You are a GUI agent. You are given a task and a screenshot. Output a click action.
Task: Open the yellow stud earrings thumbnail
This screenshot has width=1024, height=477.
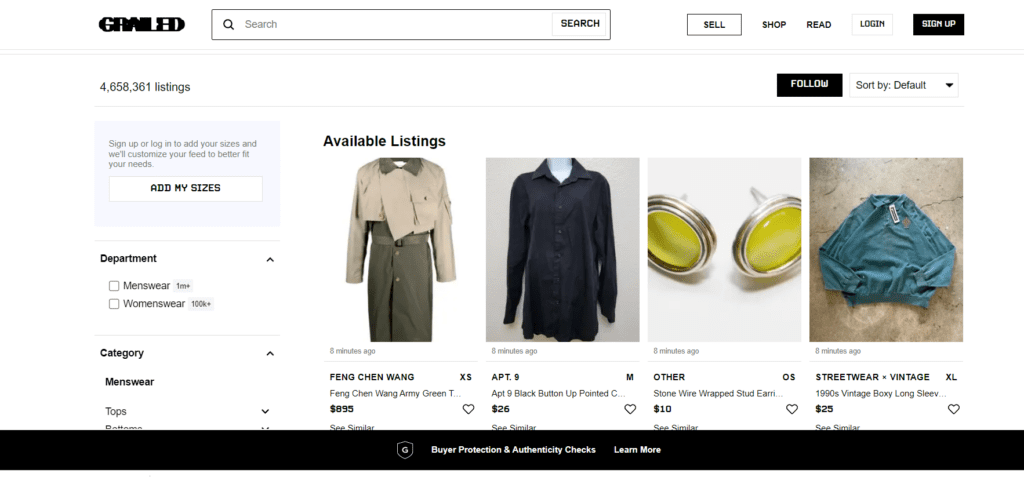pyautogui.click(x=724, y=250)
